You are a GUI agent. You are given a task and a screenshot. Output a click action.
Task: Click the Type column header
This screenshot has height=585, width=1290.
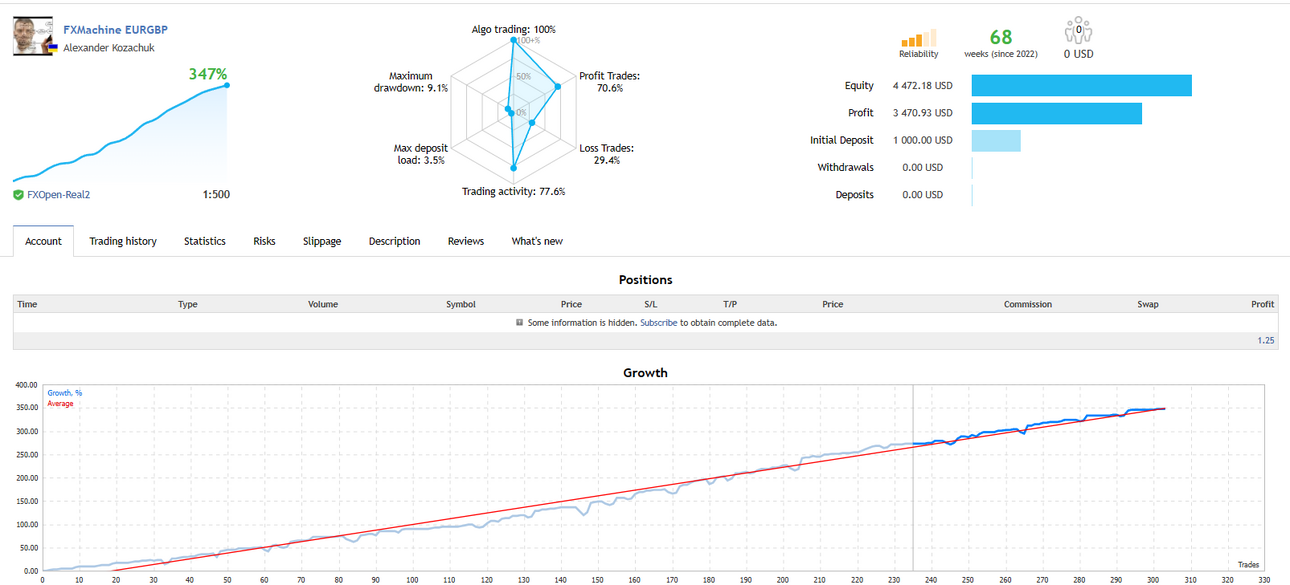click(x=187, y=304)
